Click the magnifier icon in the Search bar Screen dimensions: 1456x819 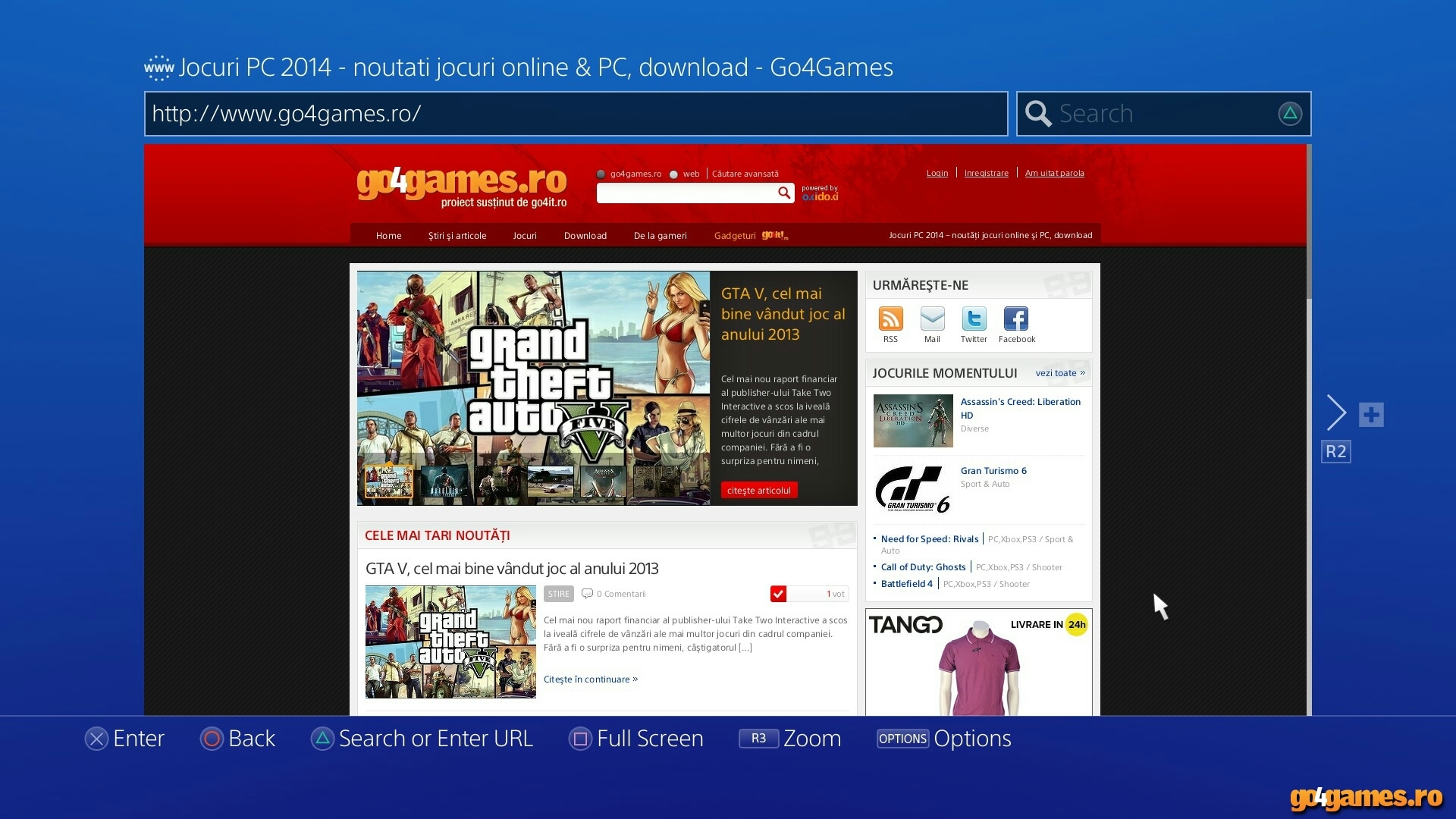[1038, 114]
